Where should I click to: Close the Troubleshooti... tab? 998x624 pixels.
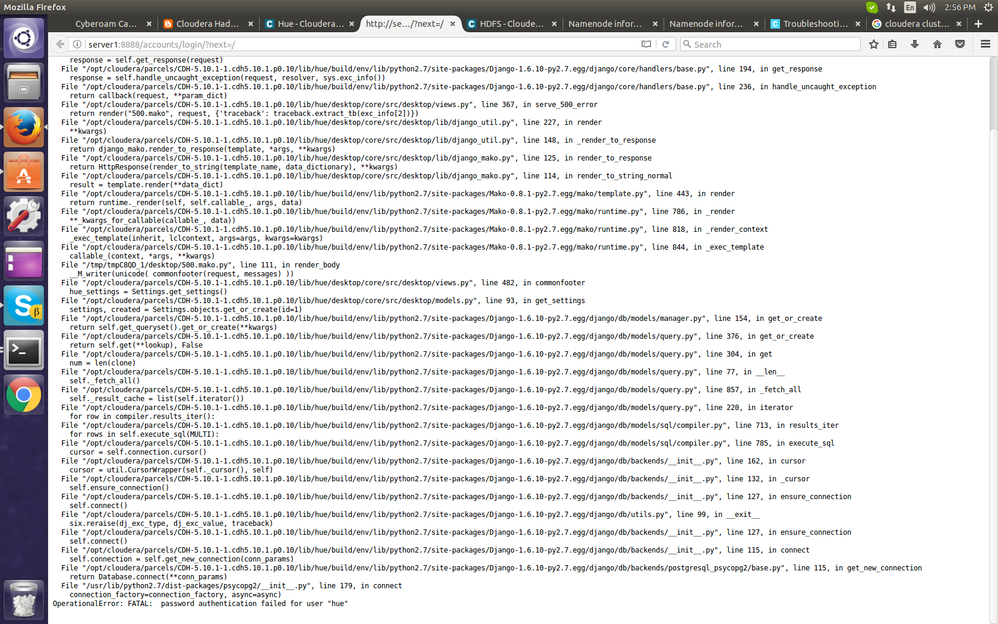point(857,24)
